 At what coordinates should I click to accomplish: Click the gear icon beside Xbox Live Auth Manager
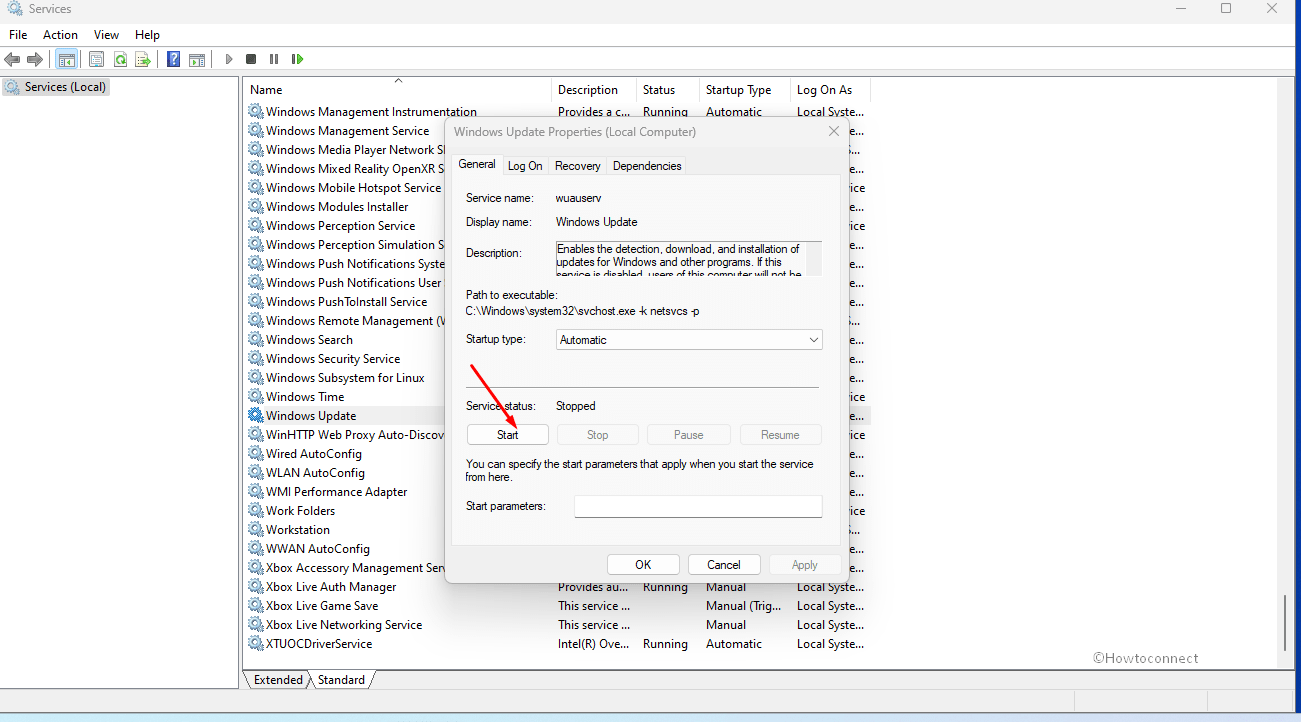(x=256, y=587)
